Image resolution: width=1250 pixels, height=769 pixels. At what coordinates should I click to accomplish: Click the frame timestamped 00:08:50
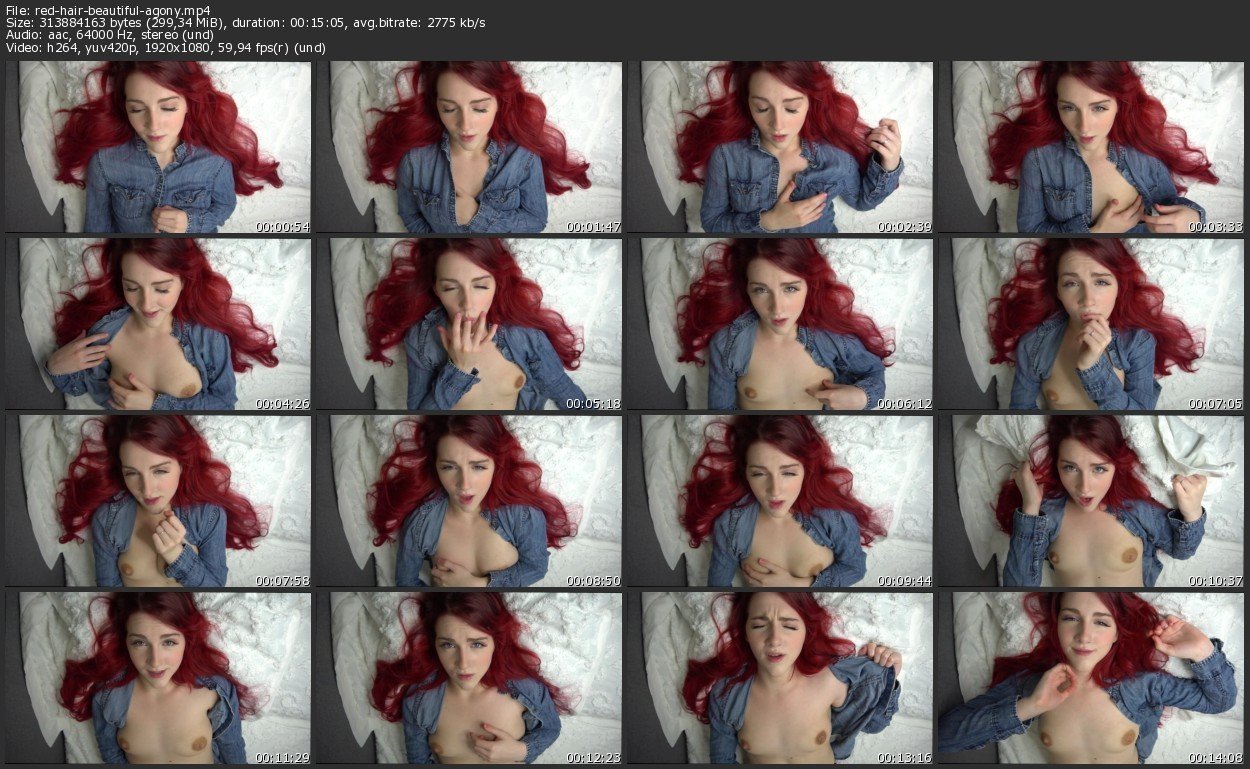coord(469,500)
